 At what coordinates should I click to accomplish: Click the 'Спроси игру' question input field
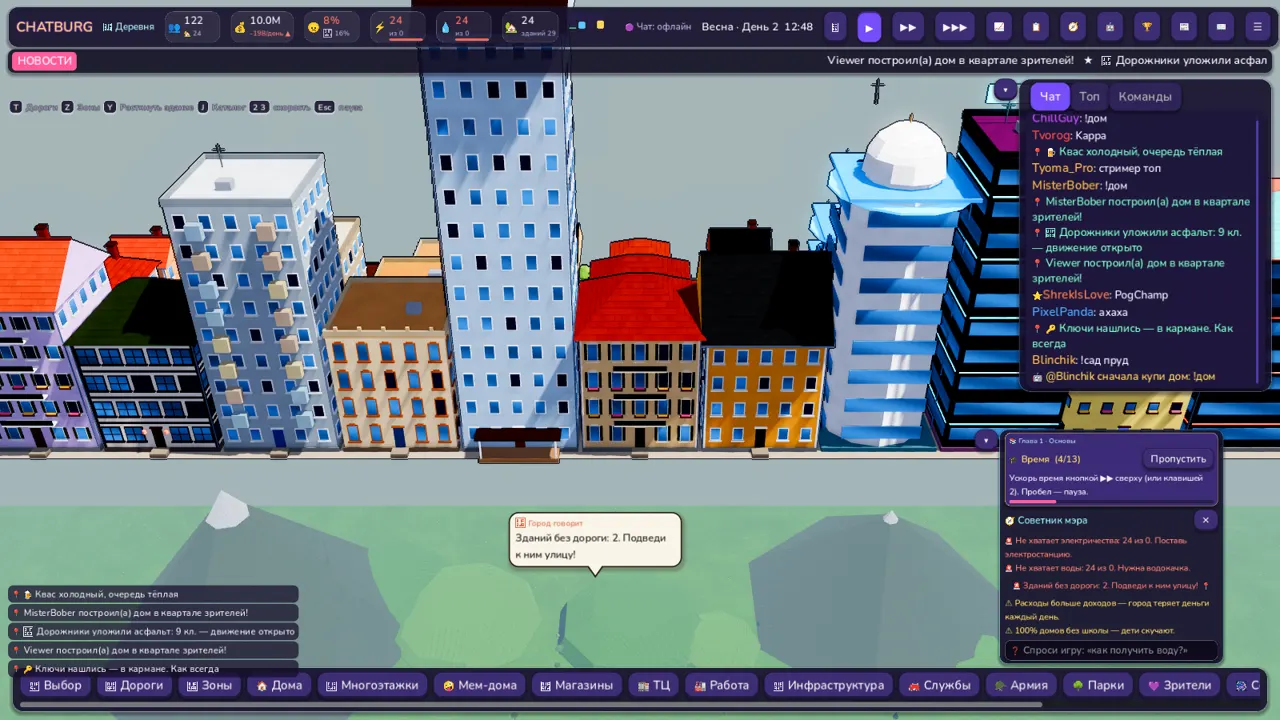1111,650
